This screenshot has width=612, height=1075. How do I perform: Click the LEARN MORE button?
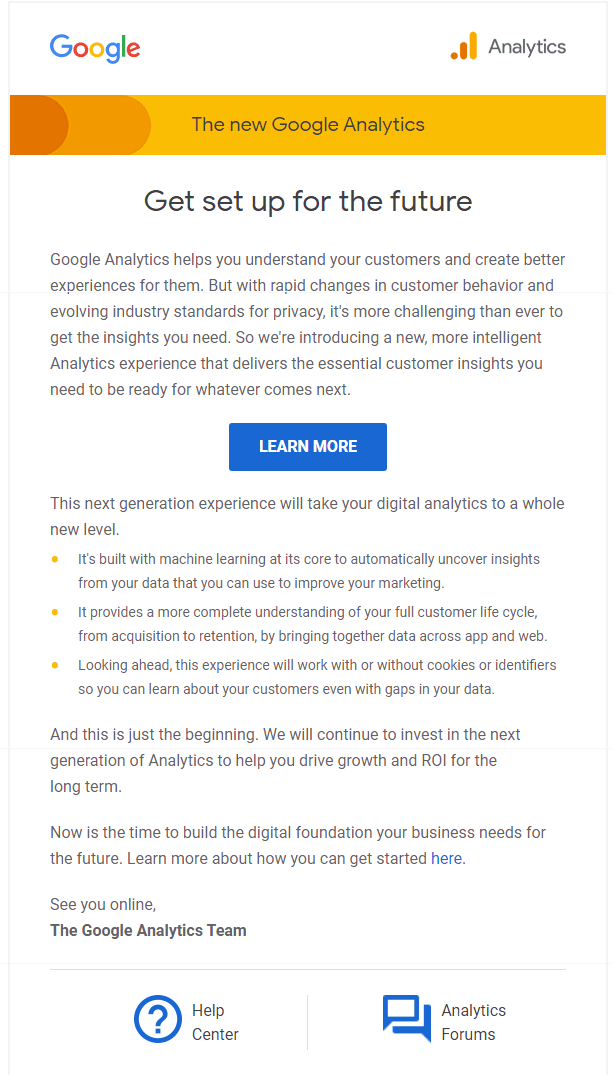308,446
